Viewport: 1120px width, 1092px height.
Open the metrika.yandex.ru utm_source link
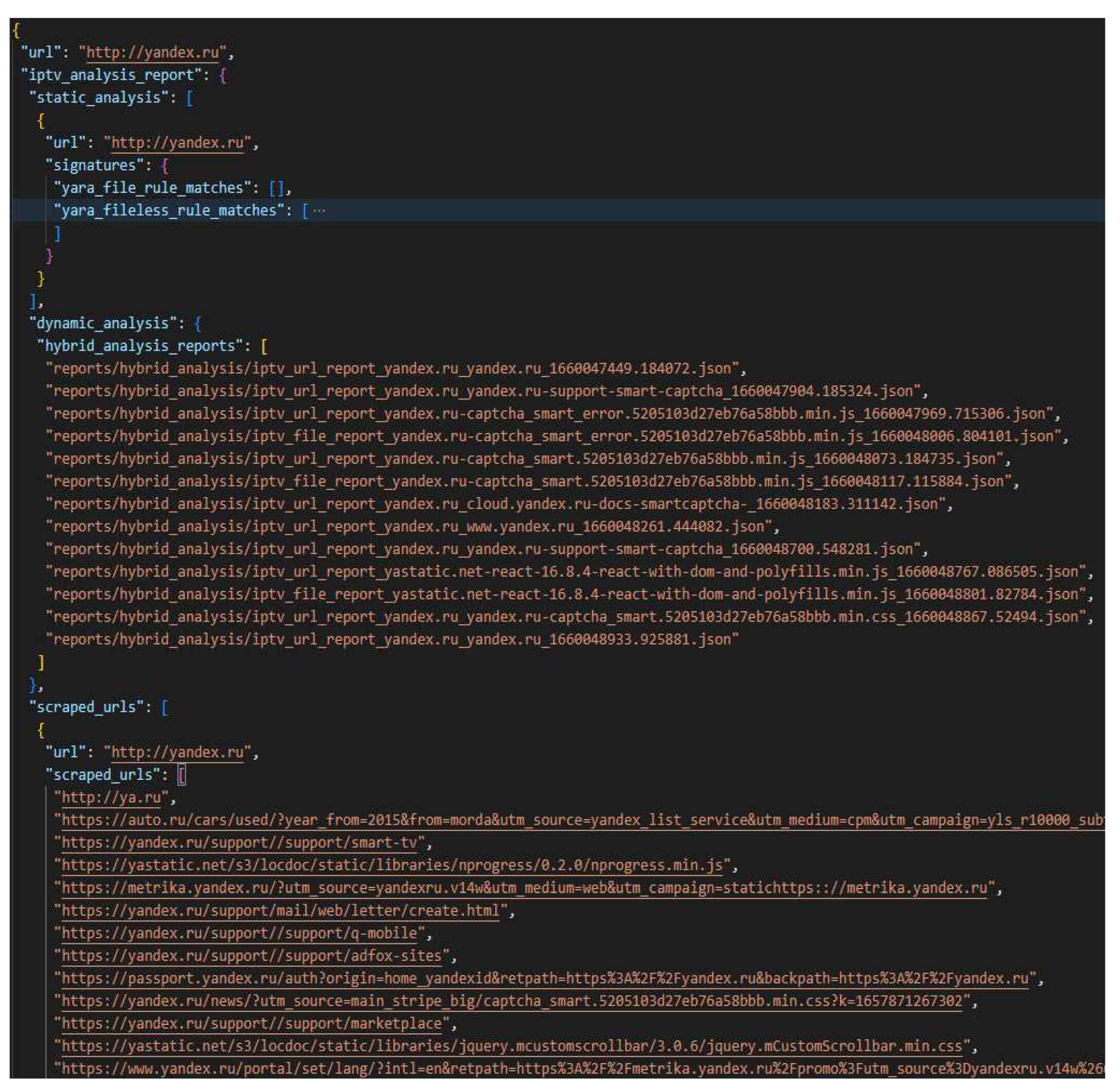[x=524, y=888]
